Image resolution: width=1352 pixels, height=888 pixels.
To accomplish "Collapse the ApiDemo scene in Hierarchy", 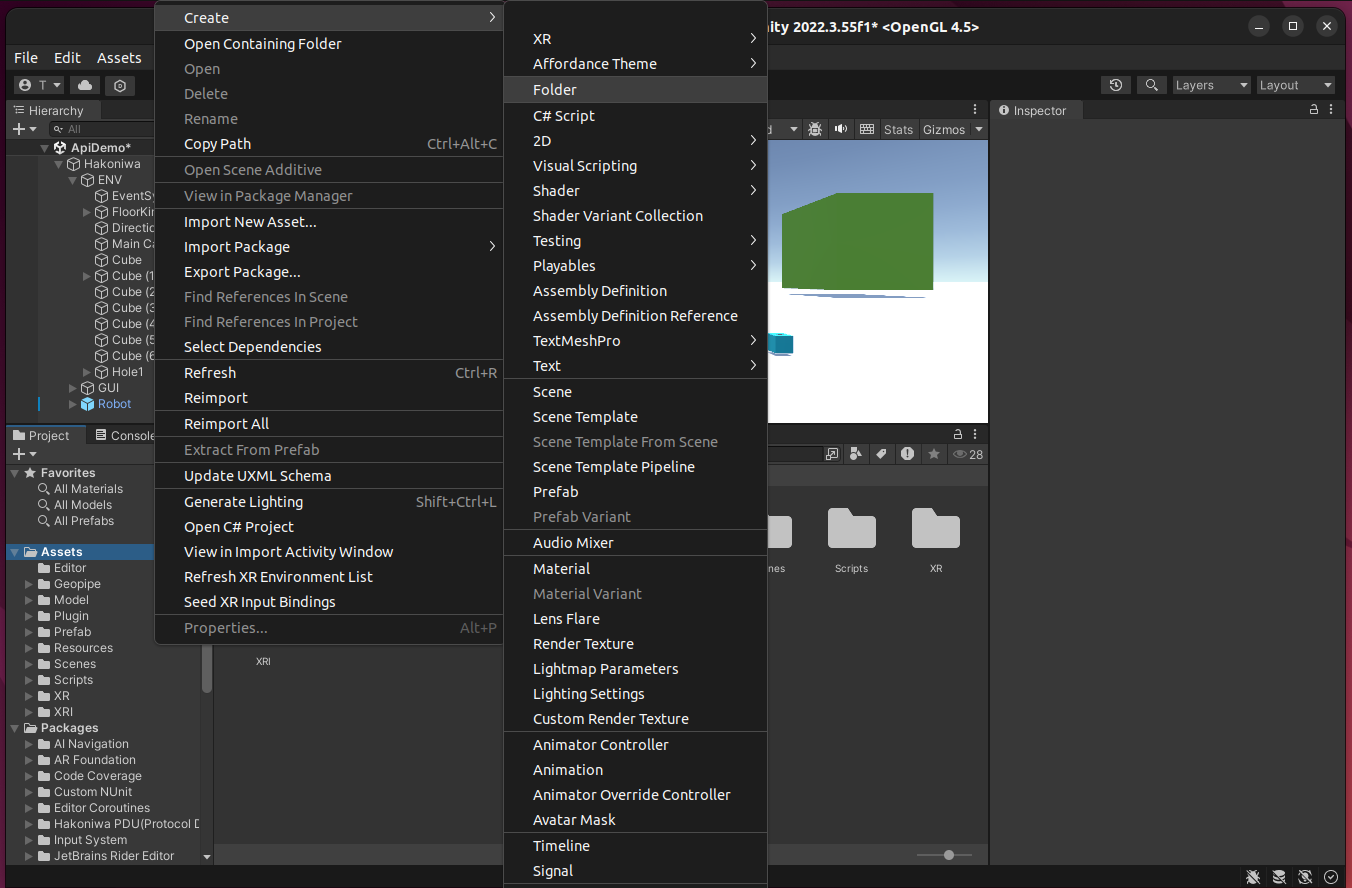I will point(45,148).
